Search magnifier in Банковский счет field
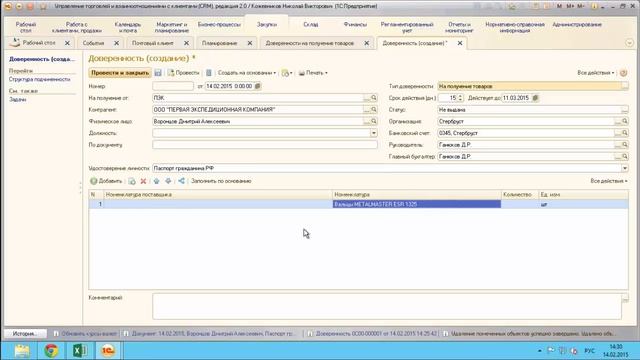Screen dimensions: 640x360 tap(625, 133)
